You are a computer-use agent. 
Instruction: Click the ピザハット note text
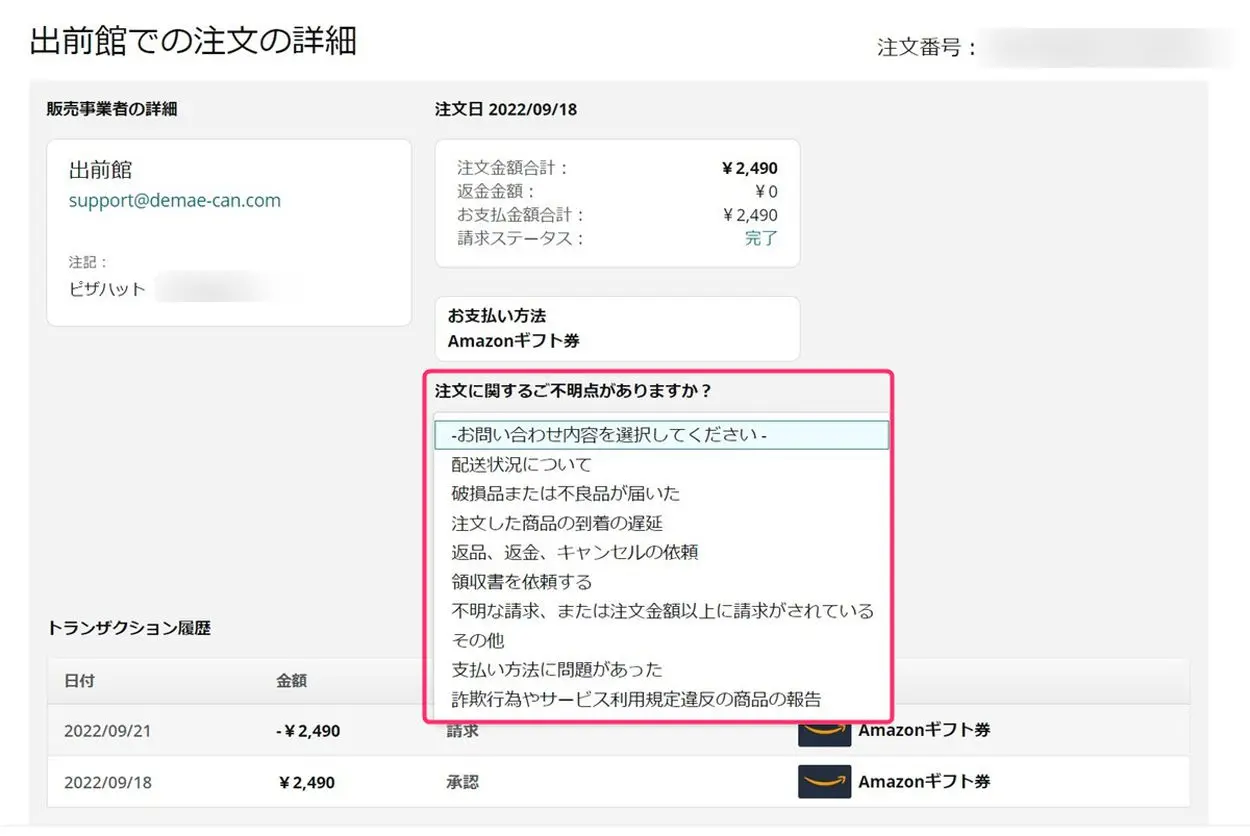[x=107, y=289]
